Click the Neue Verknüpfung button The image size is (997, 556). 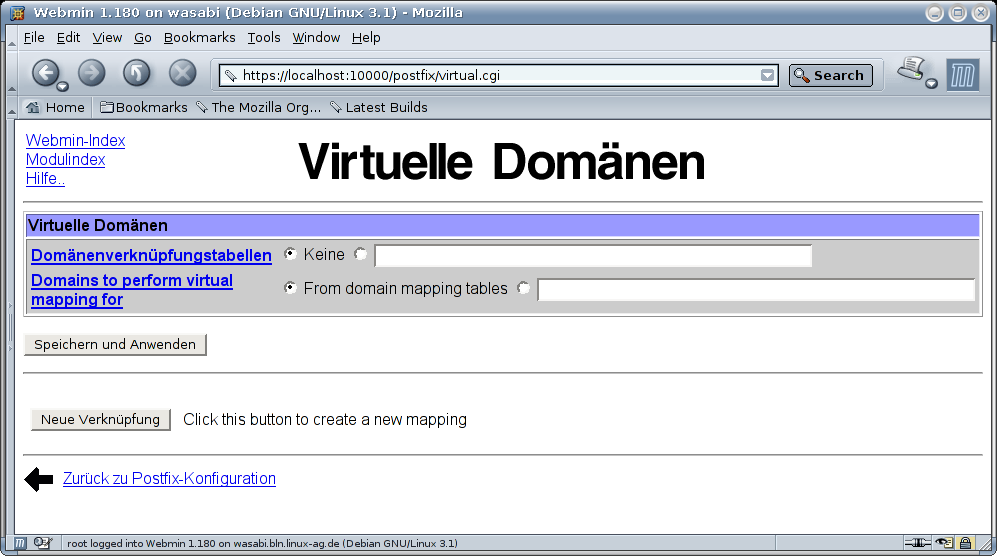[100, 420]
